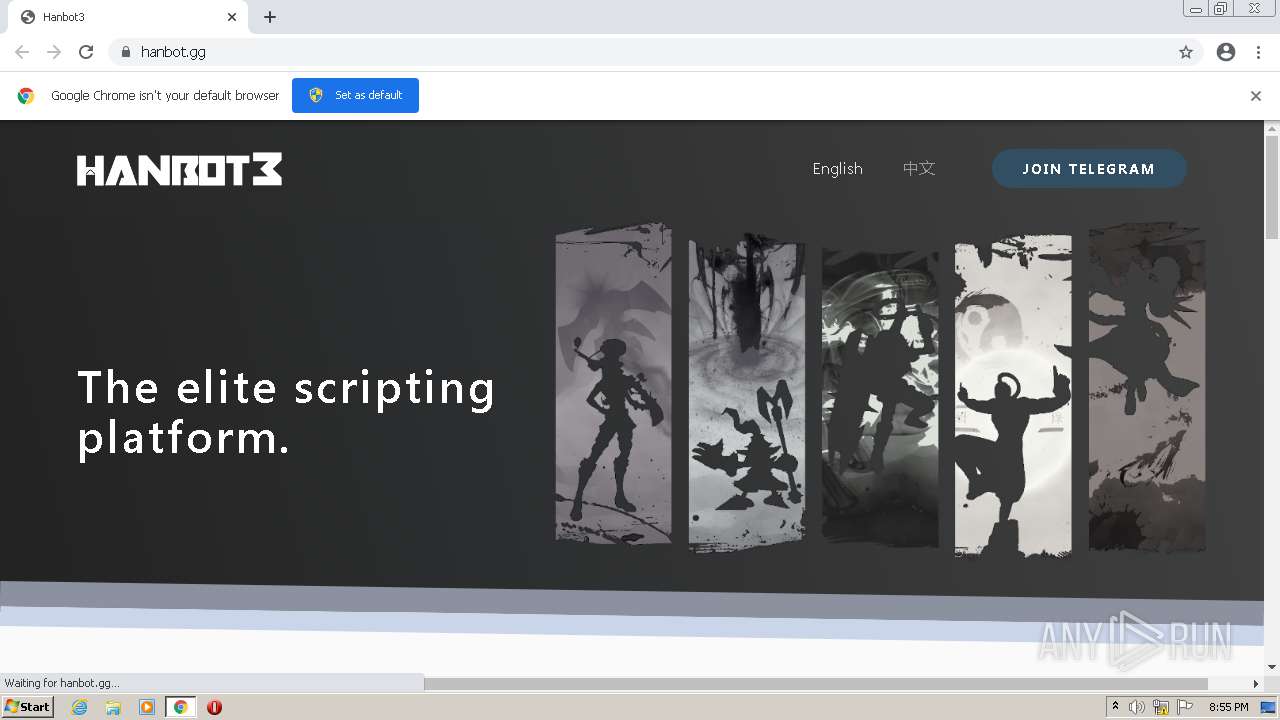Open the Chrome three-dot menu
This screenshot has width=1280, height=720.
[1258, 52]
